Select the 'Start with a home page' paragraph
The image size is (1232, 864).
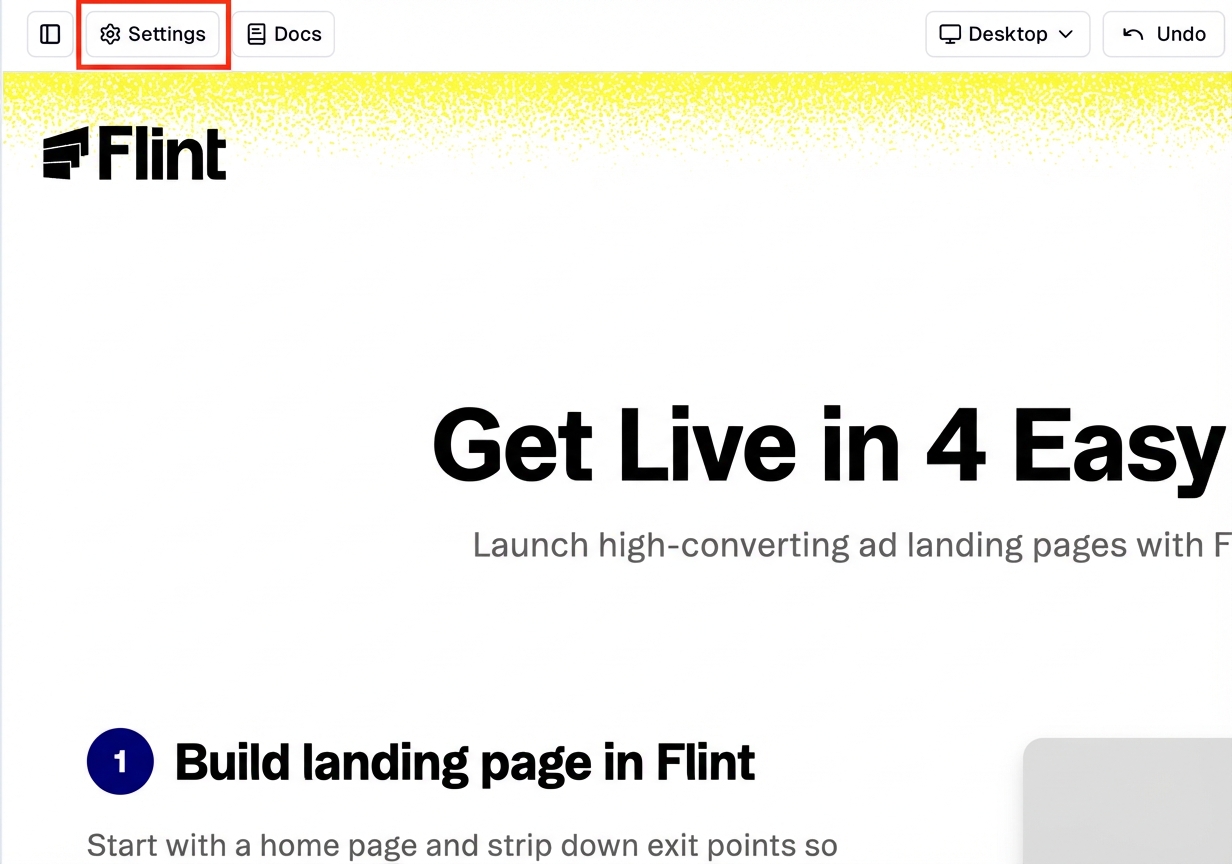[x=462, y=845]
